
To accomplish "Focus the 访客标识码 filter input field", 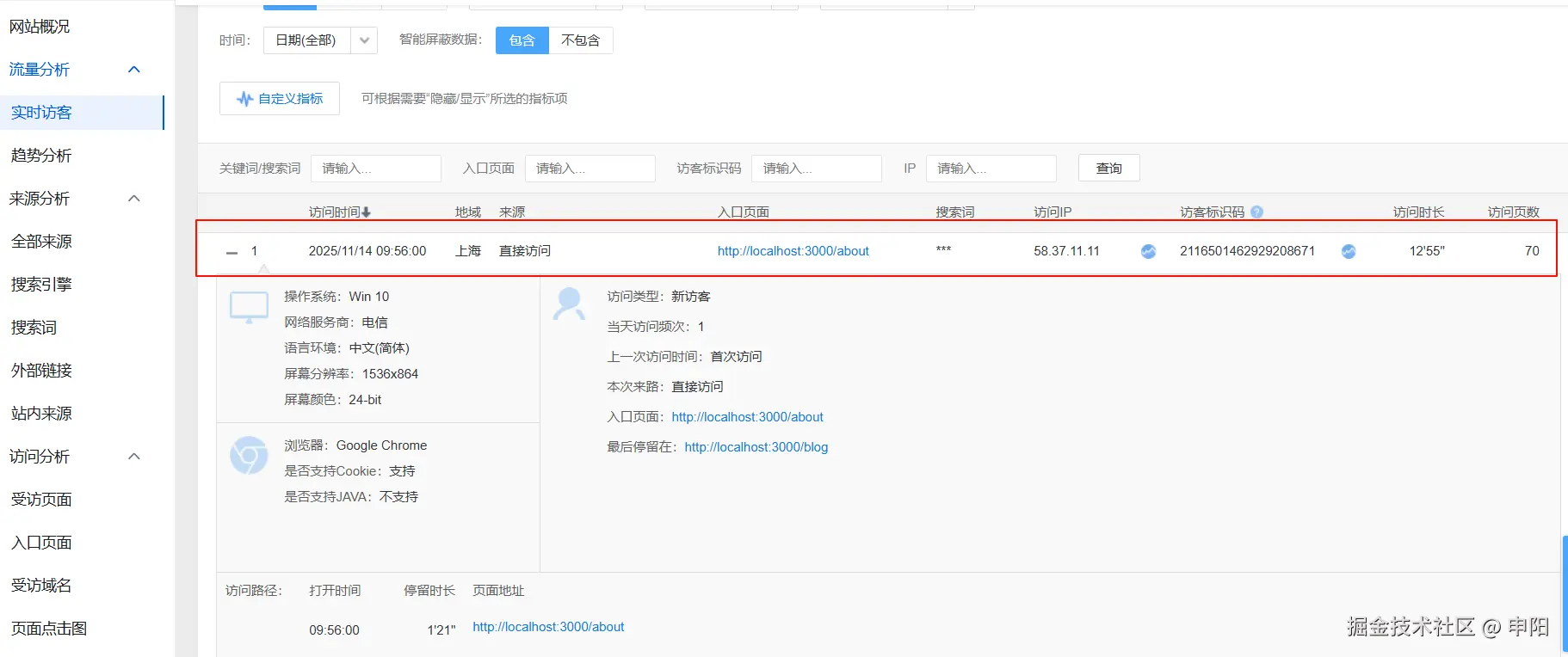I will click(x=817, y=169).
